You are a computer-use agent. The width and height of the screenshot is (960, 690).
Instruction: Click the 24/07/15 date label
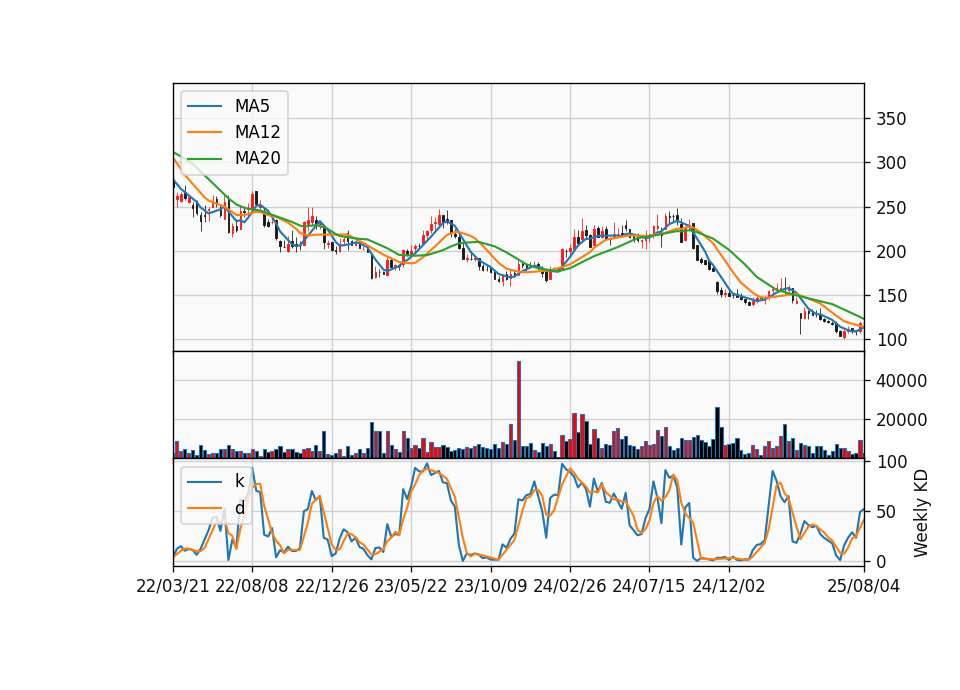(x=649, y=586)
